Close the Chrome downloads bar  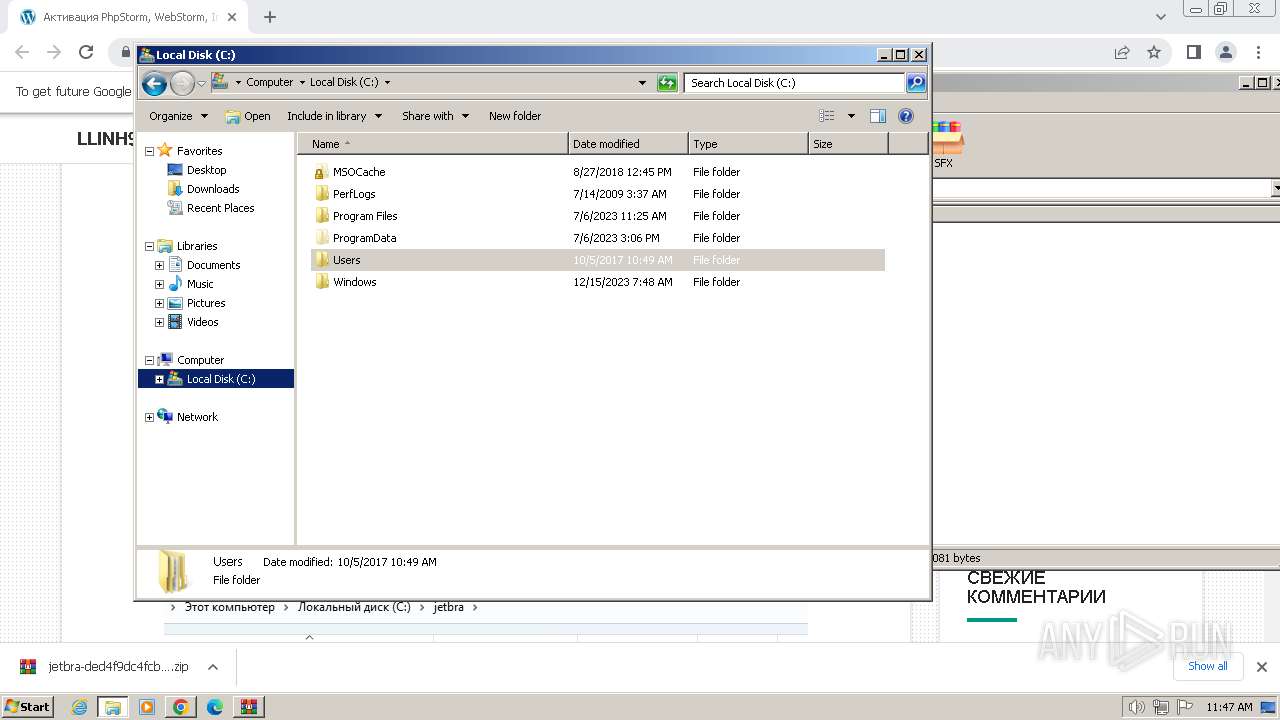pos(1262,667)
